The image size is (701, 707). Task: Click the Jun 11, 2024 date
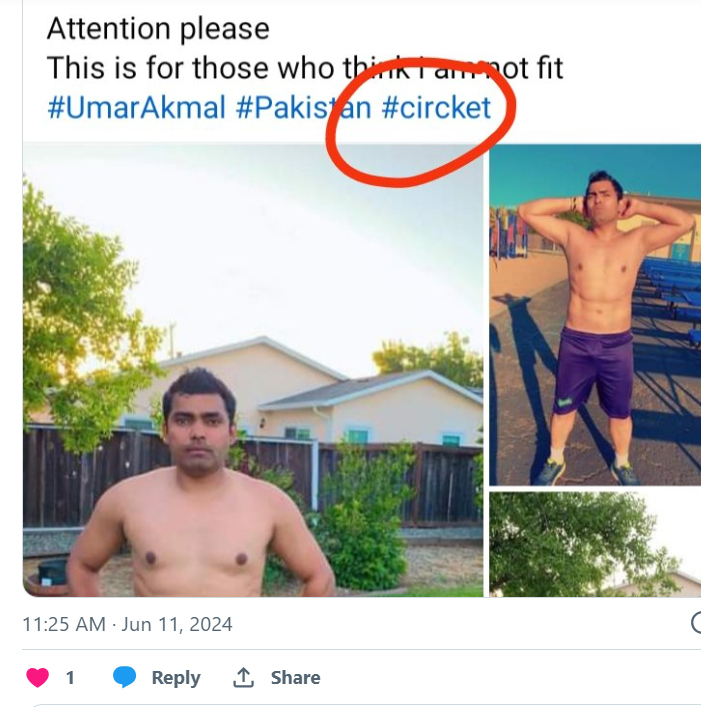(177, 624)
